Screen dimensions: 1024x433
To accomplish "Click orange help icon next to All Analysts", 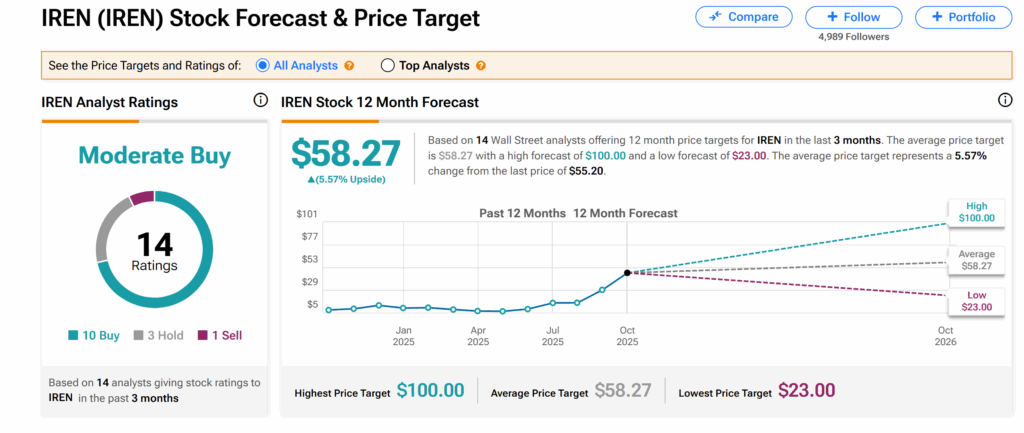I will point(349,66).
